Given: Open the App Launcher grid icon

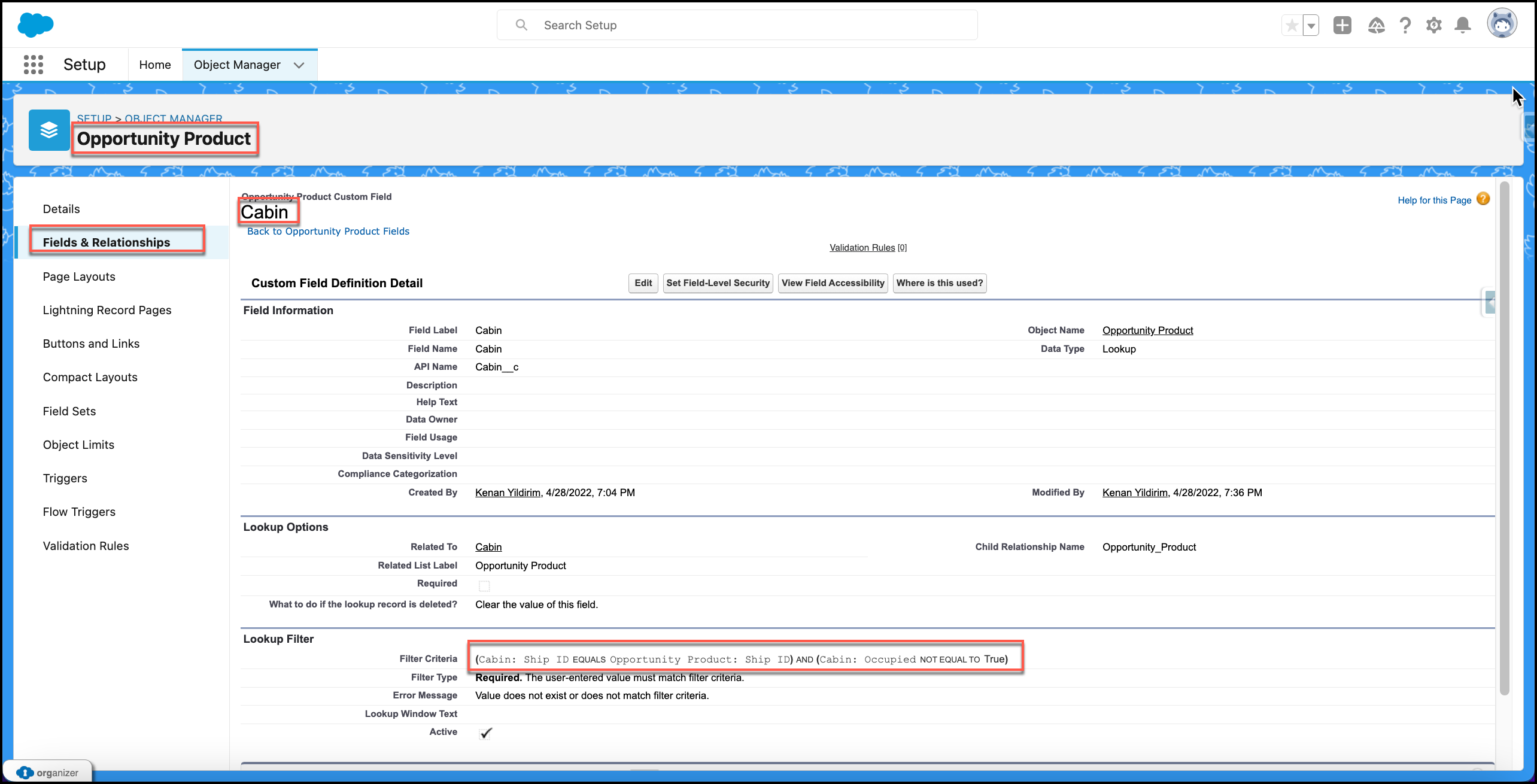Looking at the screenshot, I should [34, 65].
